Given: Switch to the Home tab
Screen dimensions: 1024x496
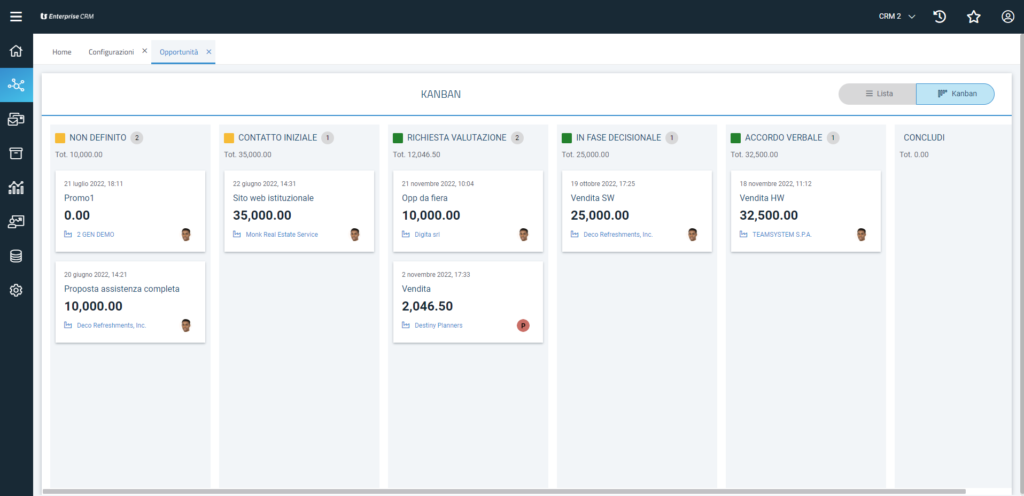Looking at the screenshot, I should point(62,52).
